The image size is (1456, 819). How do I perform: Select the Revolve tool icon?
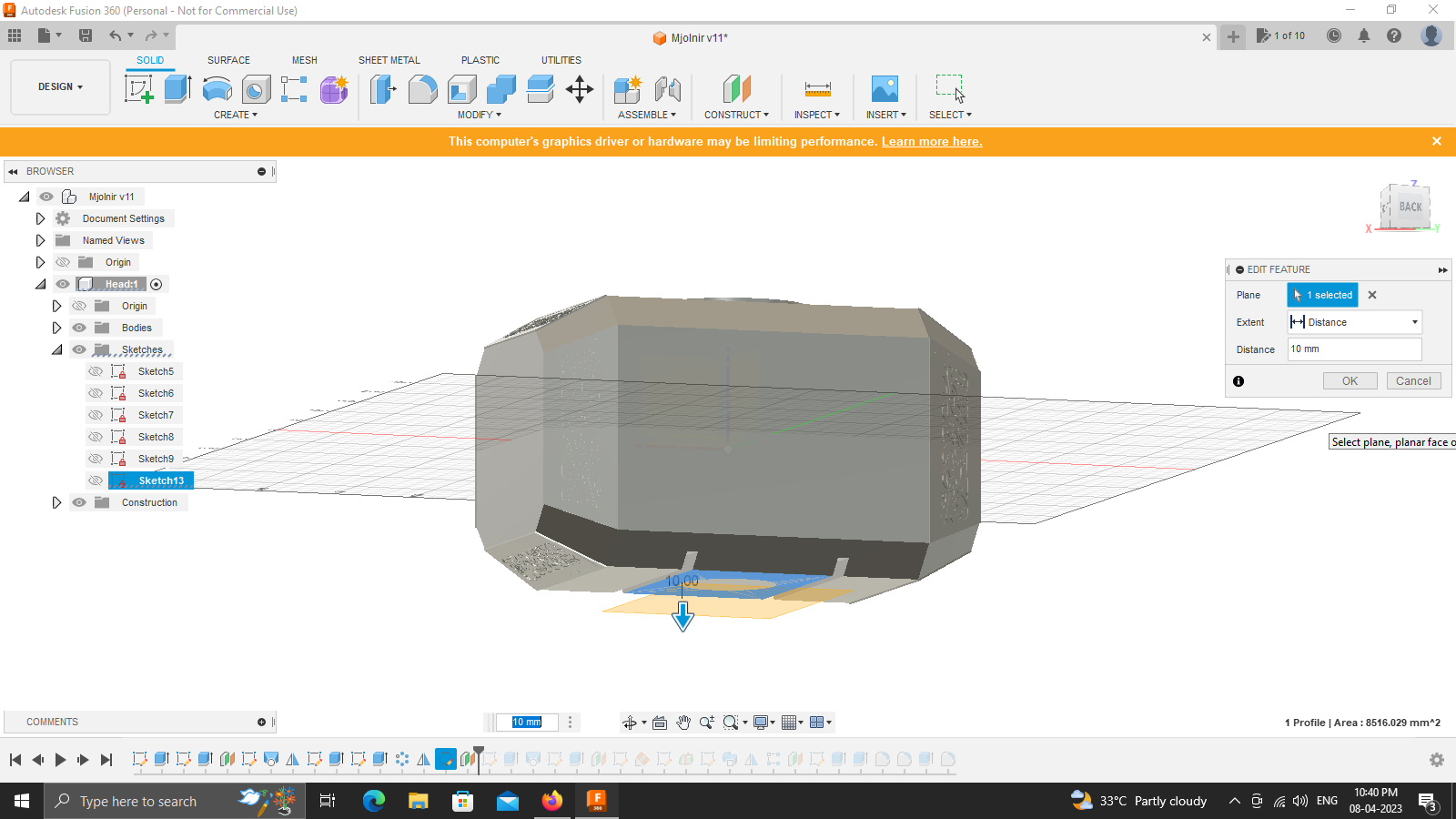click(217, 88)
